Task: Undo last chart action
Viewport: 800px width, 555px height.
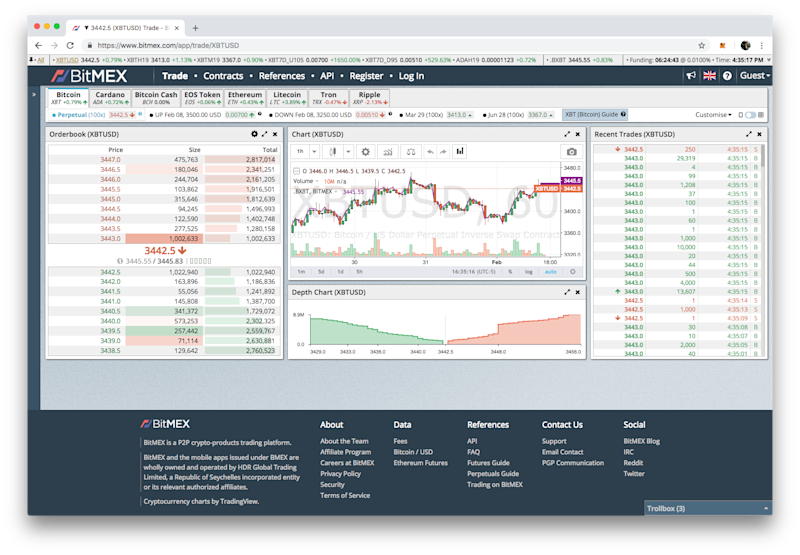Action: pyautogui.click(x=431, y=152)
